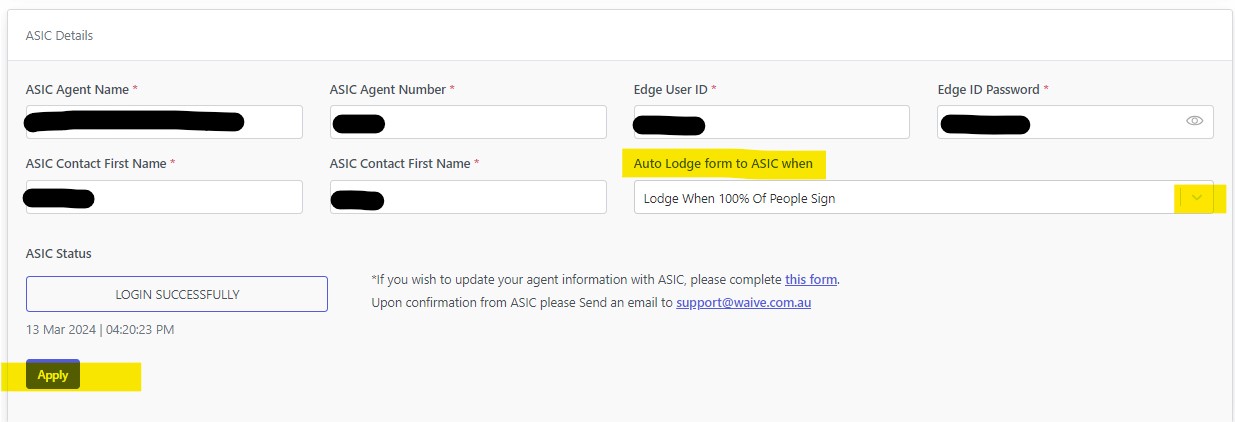
Task: Expand the Auto Lodge dropdown chevron
Action: tap(1197, 198)
